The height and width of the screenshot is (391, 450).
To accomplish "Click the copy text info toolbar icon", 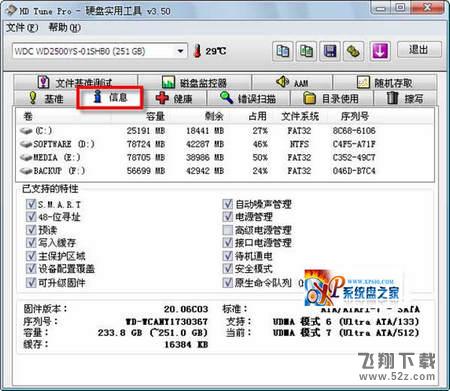I will pyautogui.click(x=283, y=51).
